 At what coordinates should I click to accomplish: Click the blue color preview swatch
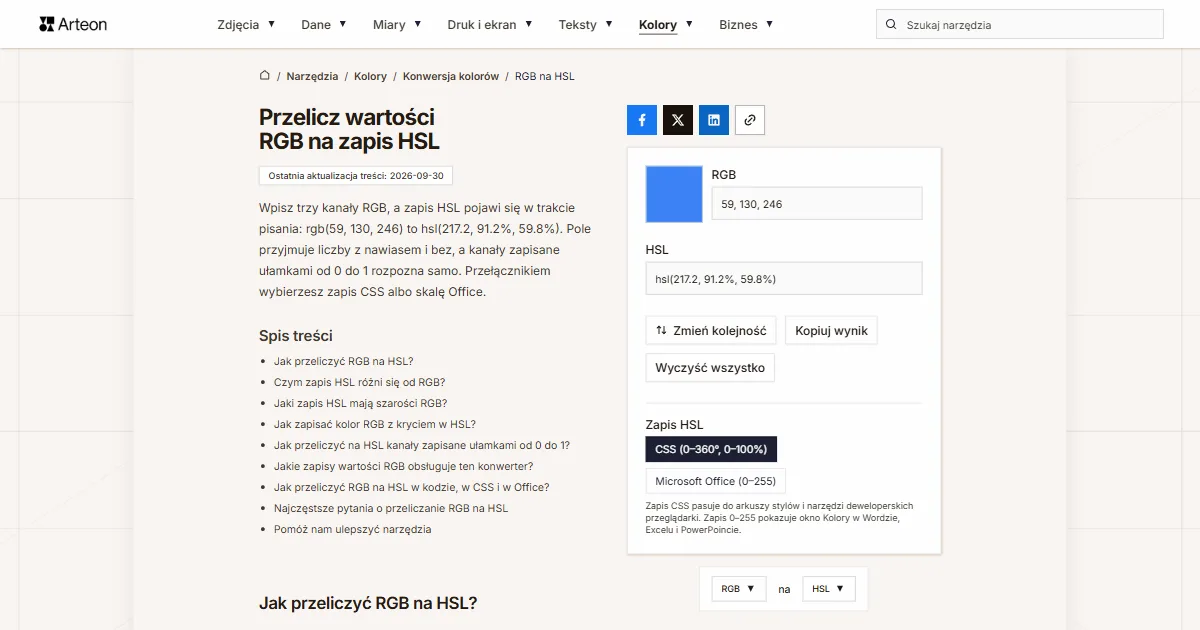pyautogui.click(x=674, y=194)
